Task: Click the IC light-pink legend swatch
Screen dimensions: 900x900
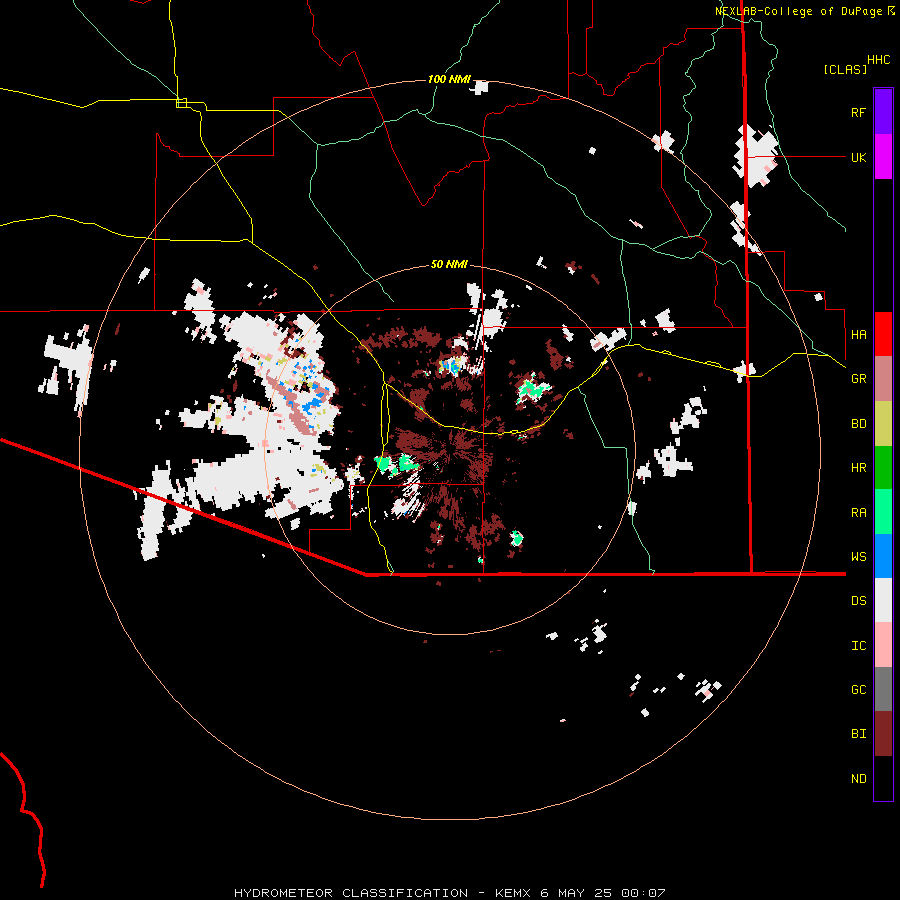Action: (883, 645)
